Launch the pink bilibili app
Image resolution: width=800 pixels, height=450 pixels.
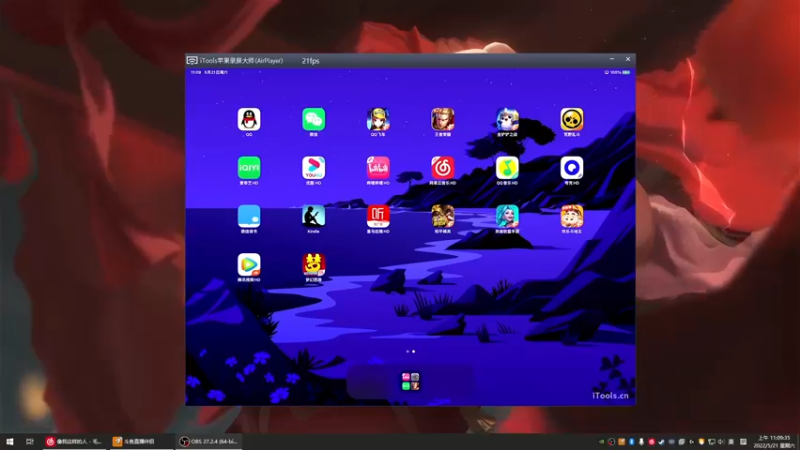[x=378, y=168]
